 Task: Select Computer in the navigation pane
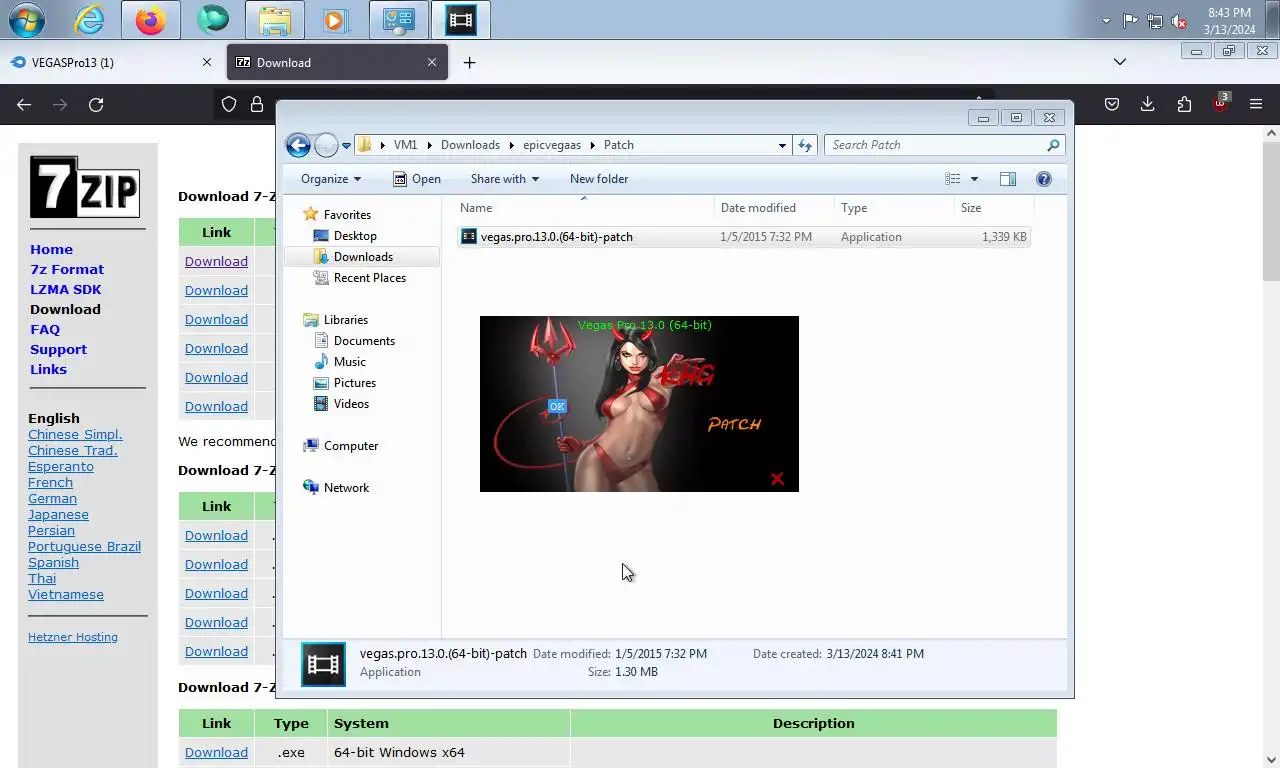(x=351, y=446)
